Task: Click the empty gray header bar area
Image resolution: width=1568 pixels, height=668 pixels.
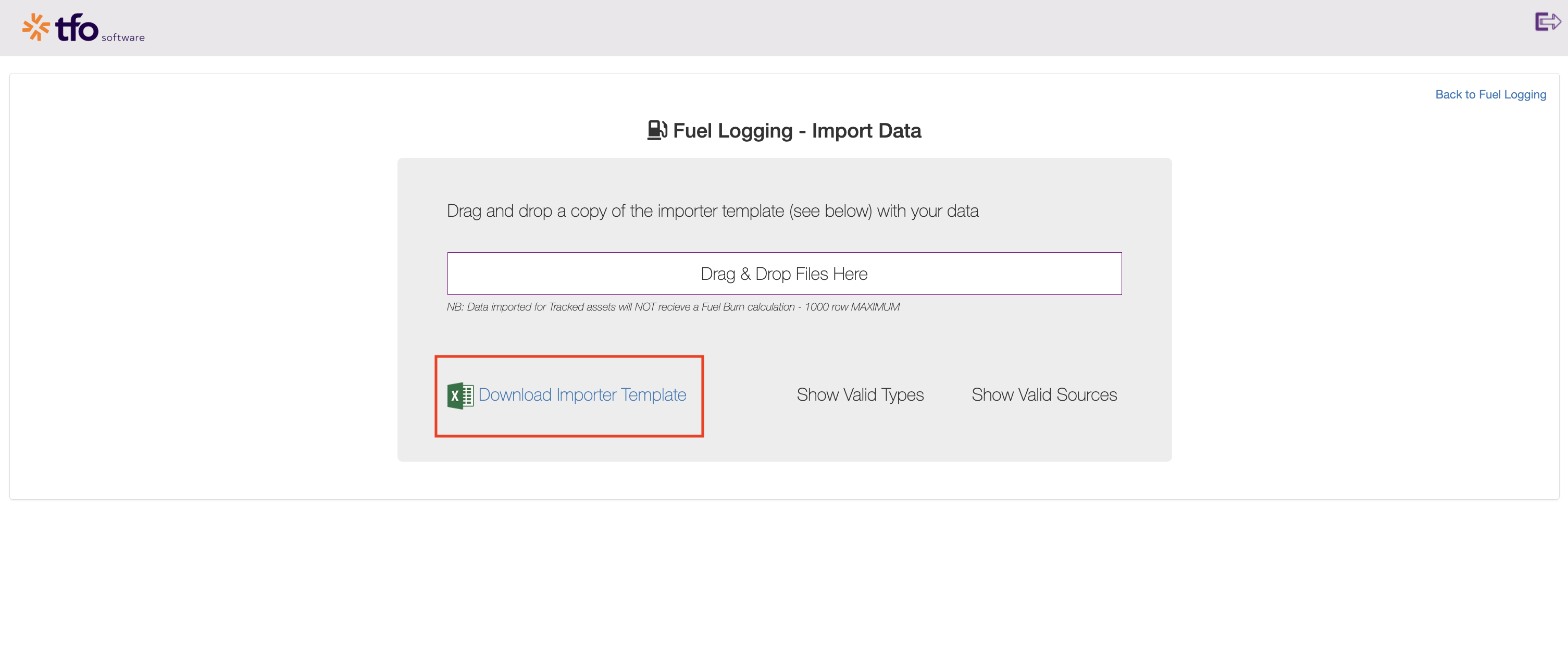Action: tap(791, 28)
